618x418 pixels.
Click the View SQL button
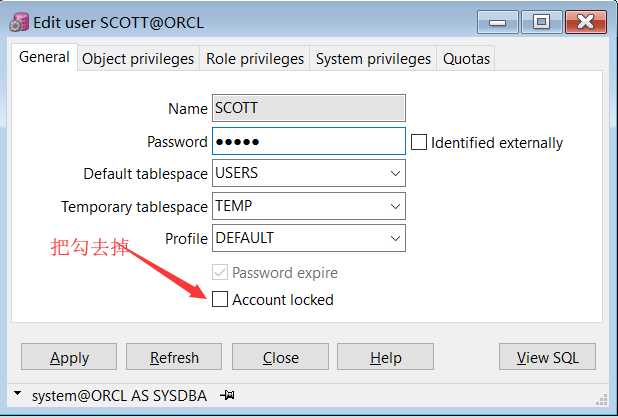click(x=547, y=357)
